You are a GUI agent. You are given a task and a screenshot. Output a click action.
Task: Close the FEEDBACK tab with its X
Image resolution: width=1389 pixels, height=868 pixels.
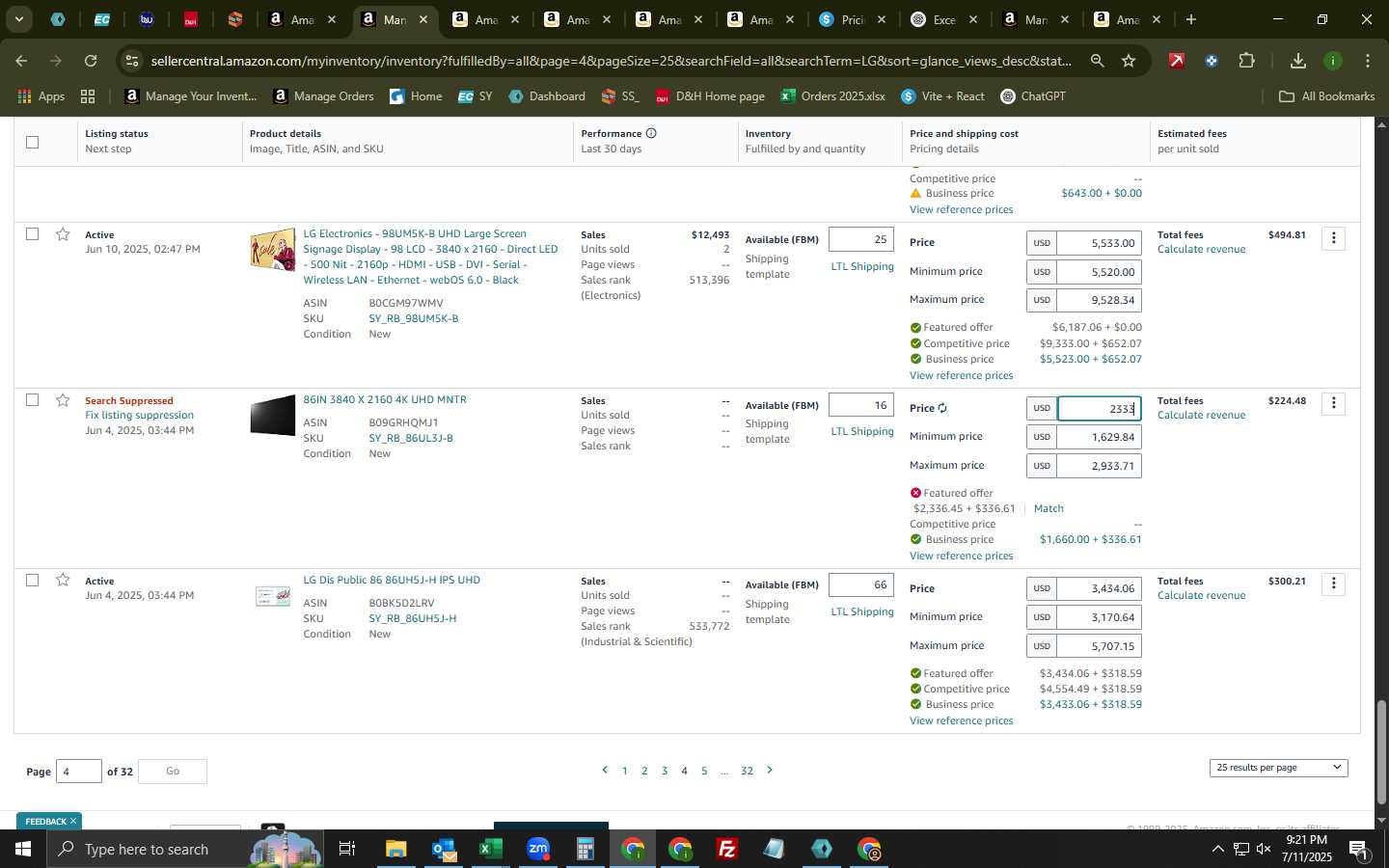pyautogui.click(x=72, y=821)
